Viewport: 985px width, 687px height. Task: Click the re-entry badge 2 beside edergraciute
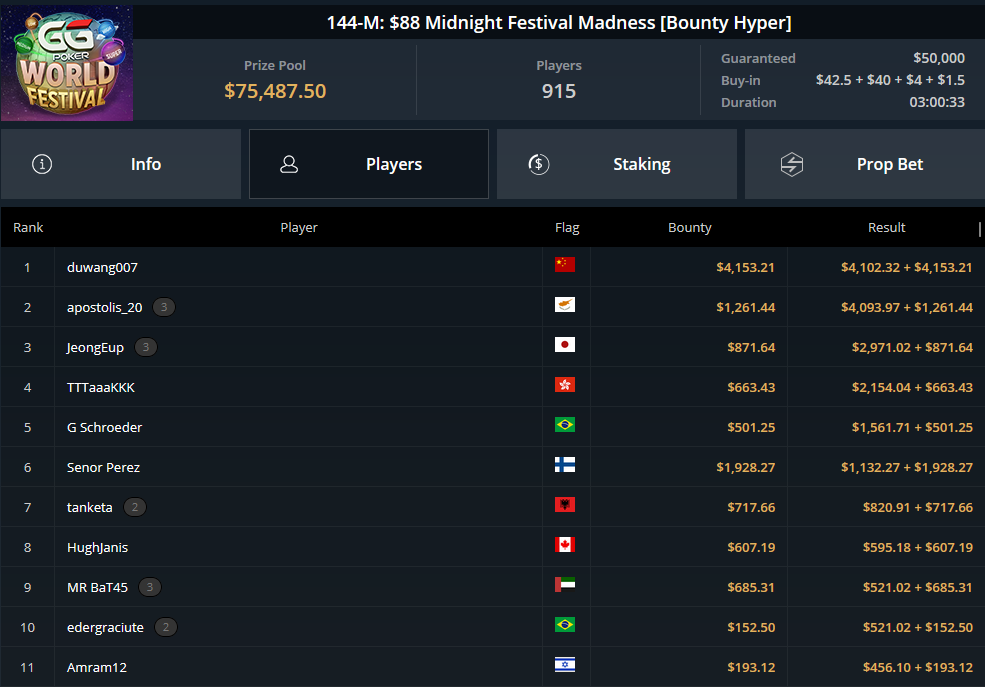(x=166, y=627)
